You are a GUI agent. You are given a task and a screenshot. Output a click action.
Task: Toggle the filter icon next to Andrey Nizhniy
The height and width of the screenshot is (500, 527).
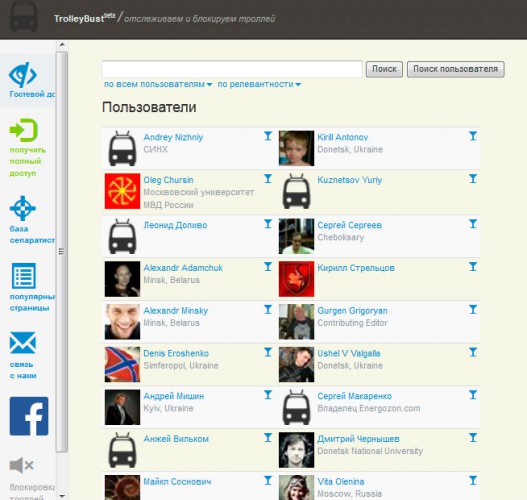click(x=268, y=136)
